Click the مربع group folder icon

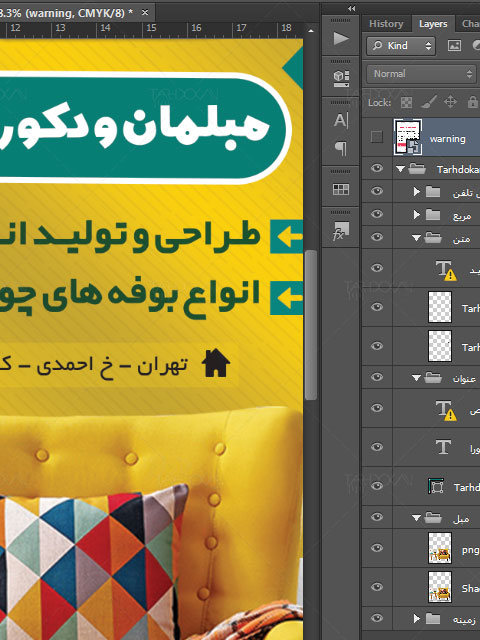pos(433,214)
